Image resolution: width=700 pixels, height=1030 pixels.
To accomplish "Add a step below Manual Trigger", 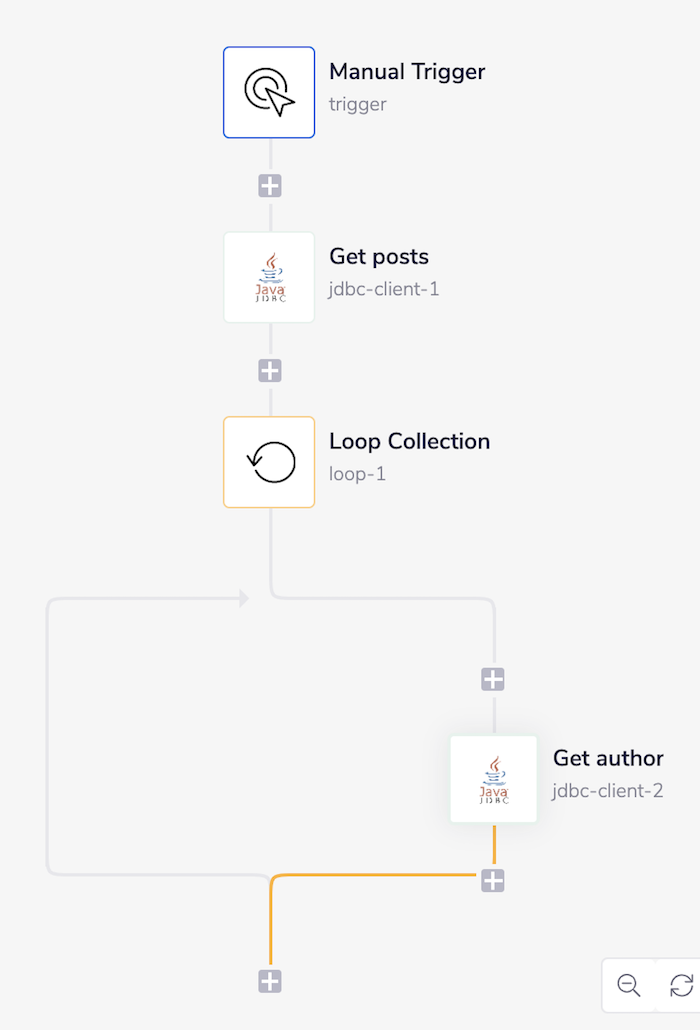I will coord(269,185).
